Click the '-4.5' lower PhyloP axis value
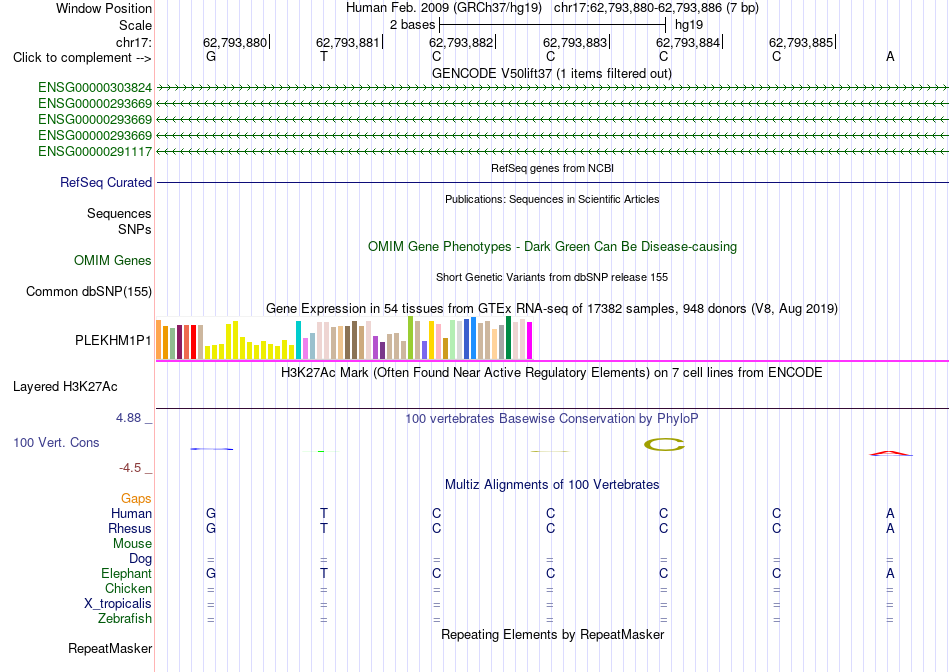 tap(130, 468)
